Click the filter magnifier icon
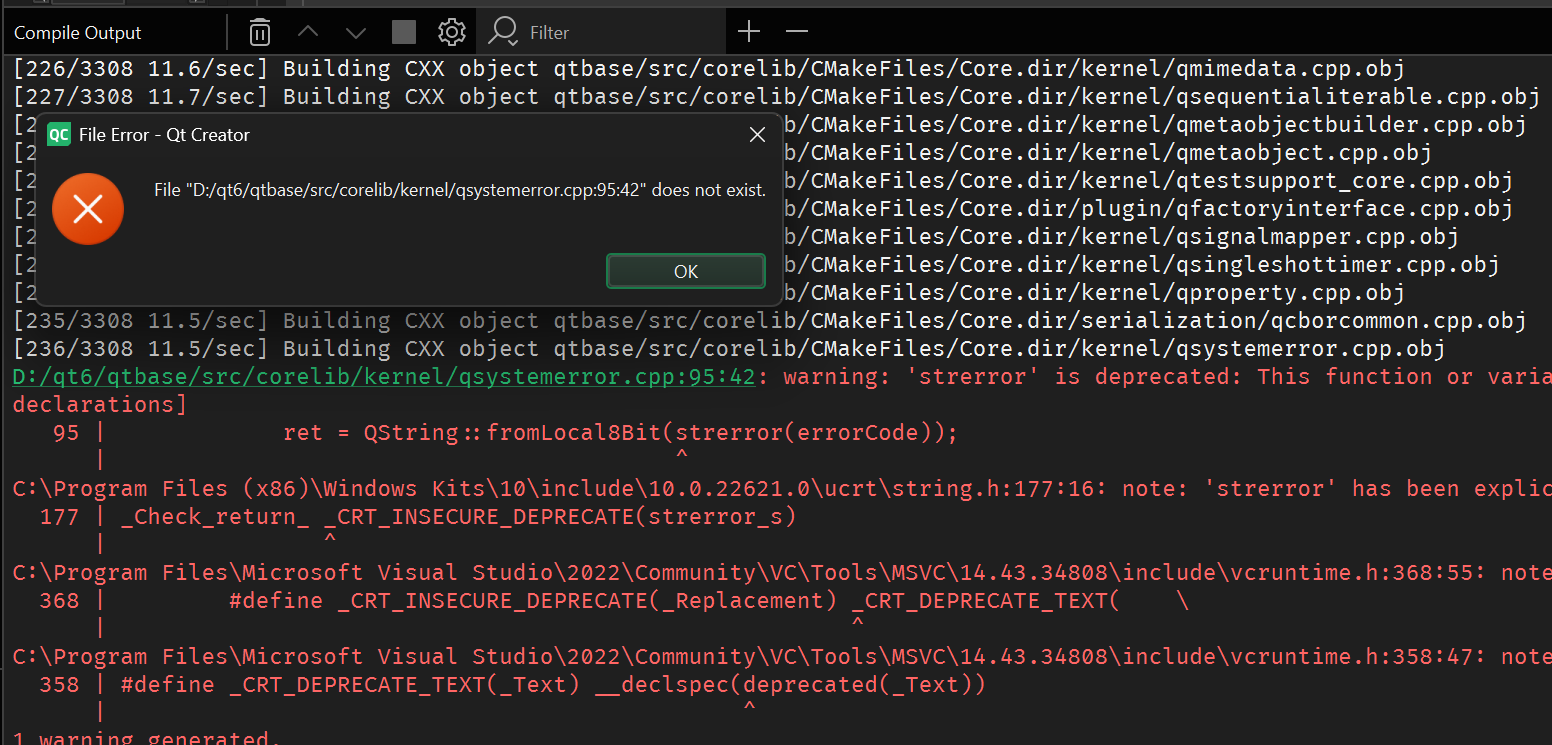 502,32
